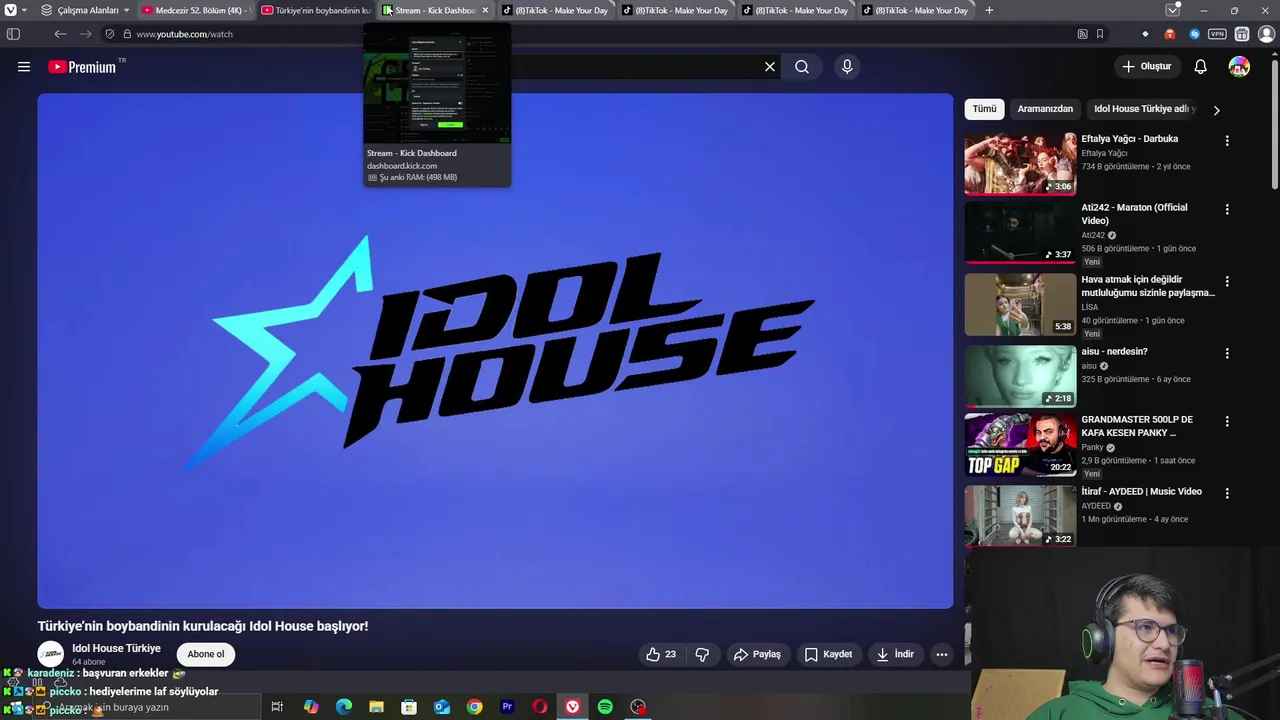1280x720 pixels.
Task: Open the aisu - nerdesin? video thumbnail
Action: [1020, 375]
